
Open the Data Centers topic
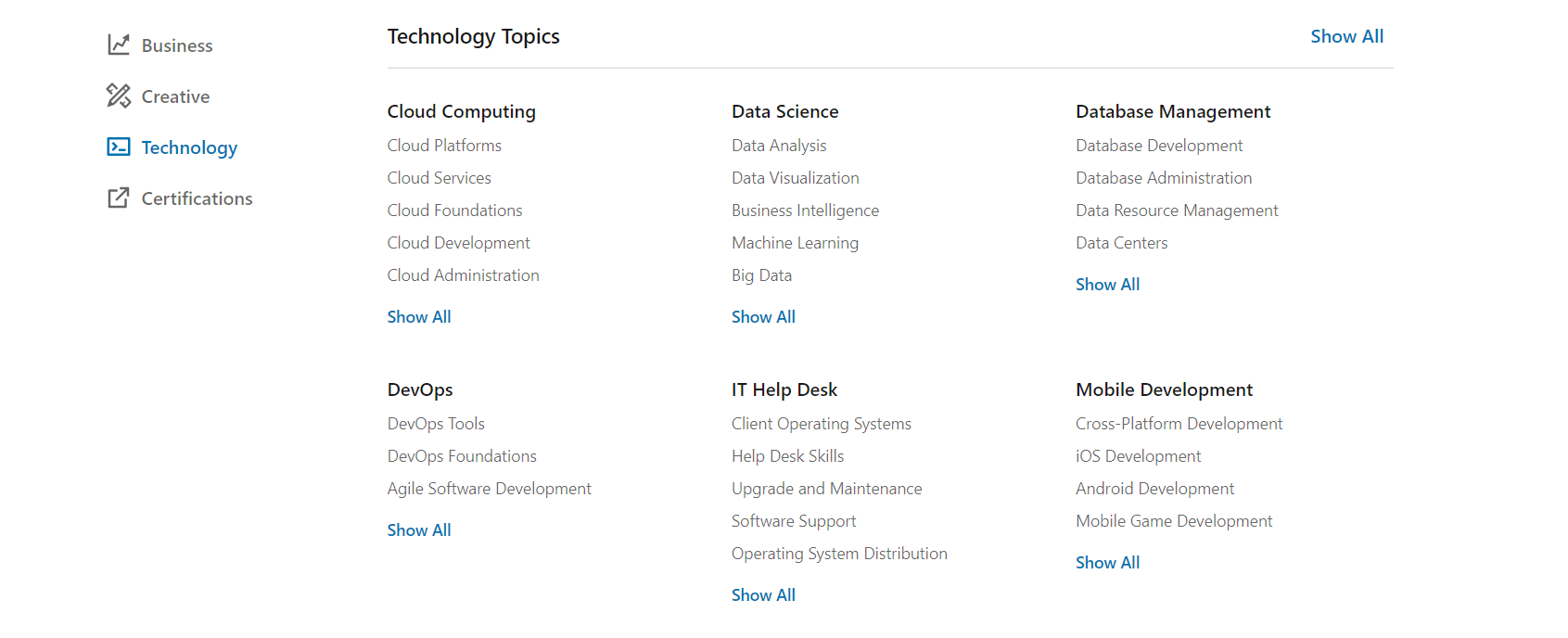(x=1121, y=243)
